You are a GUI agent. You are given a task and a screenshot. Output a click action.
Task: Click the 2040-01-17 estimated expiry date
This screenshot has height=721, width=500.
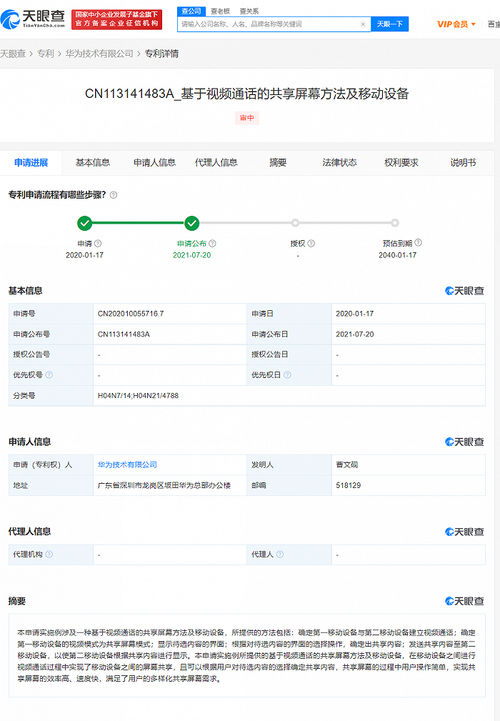pyautogui.click(x=397, y=255)
